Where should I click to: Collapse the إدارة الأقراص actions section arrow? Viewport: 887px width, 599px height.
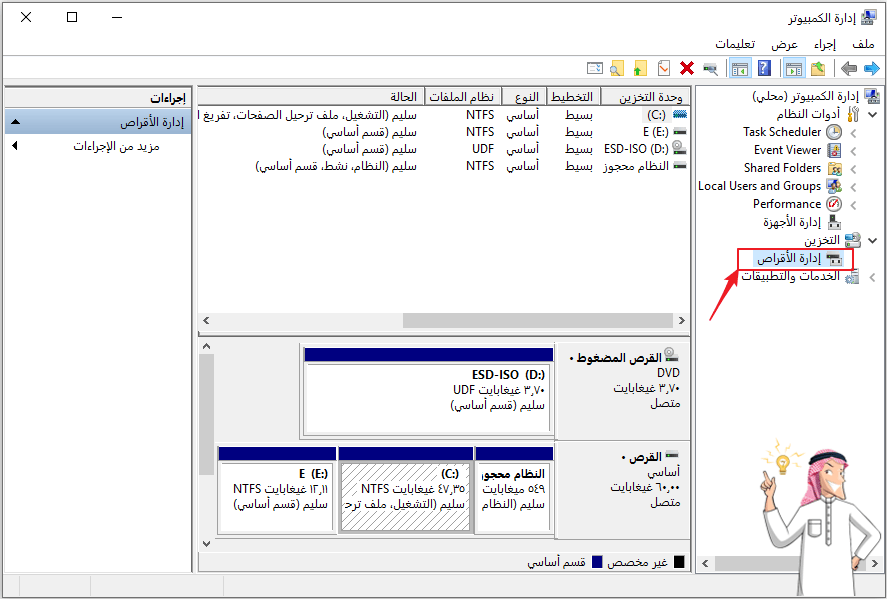coord(16,122)
